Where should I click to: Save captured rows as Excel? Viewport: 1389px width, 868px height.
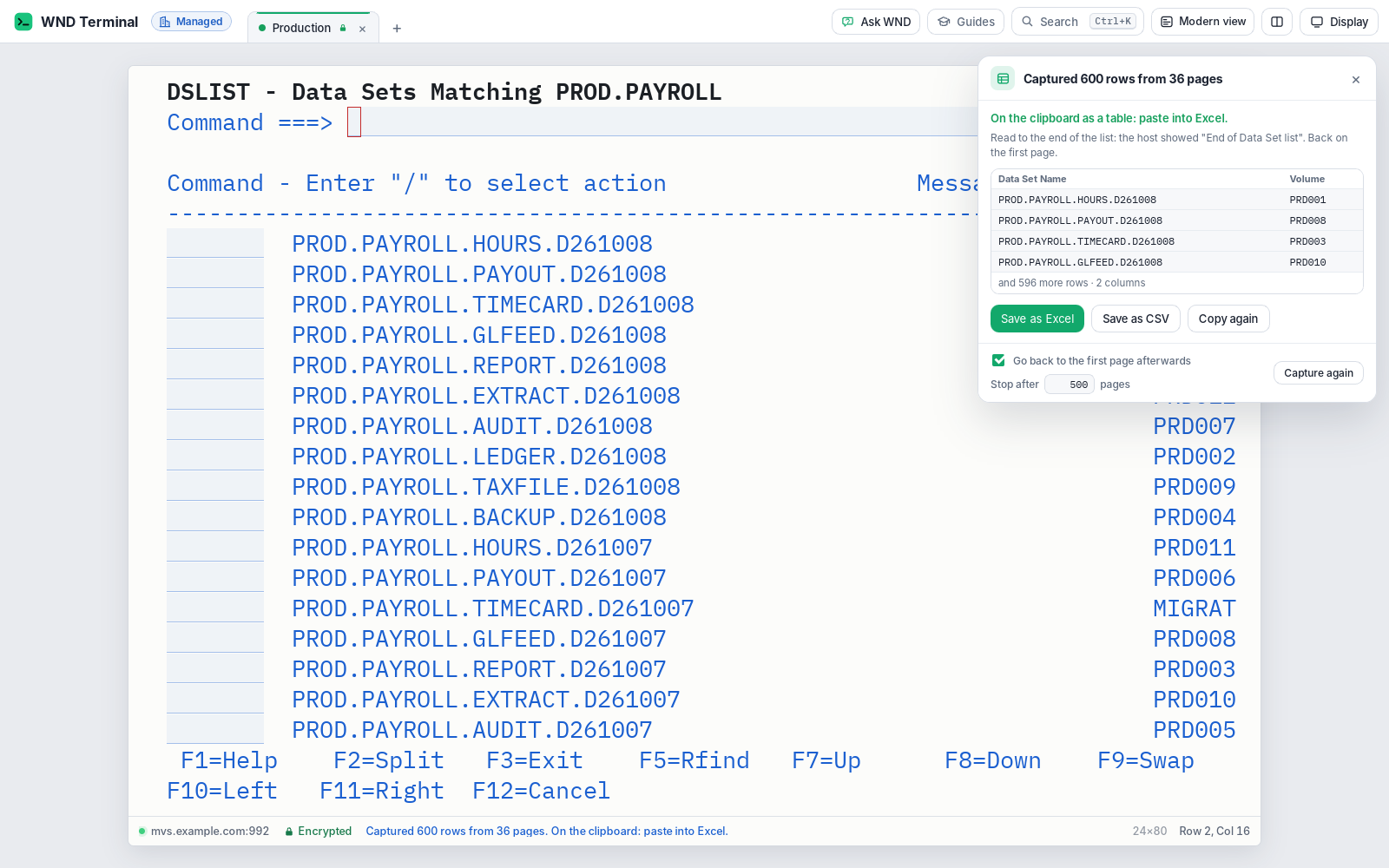click(1037, 319)
